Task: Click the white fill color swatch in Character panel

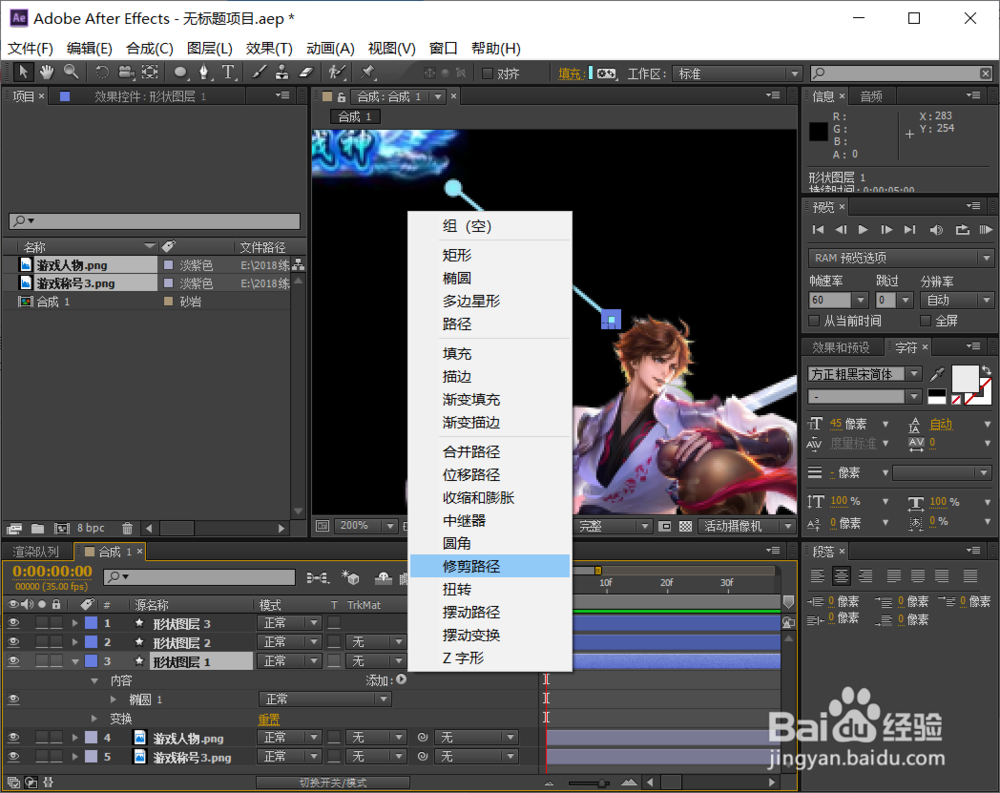Action: click(x=964, y=378)
